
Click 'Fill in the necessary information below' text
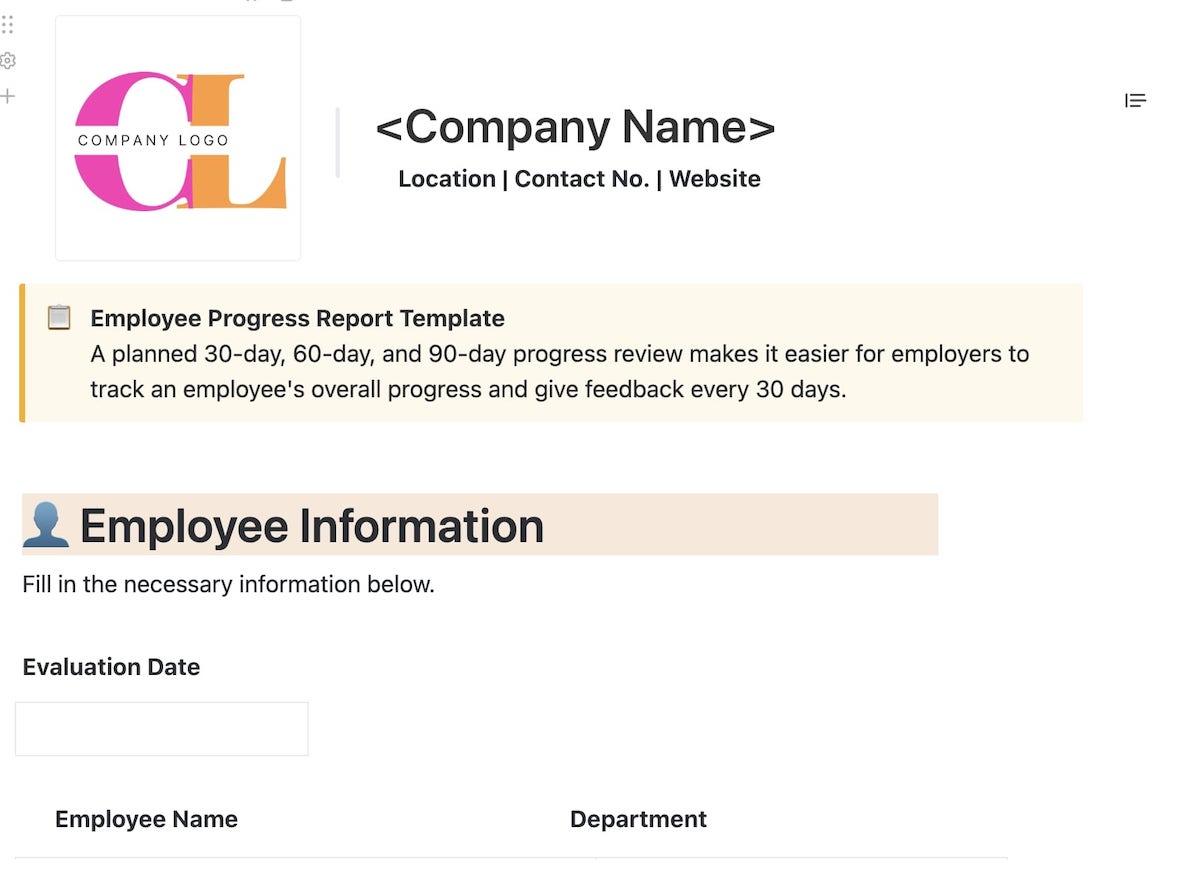[x=228, y=584]
